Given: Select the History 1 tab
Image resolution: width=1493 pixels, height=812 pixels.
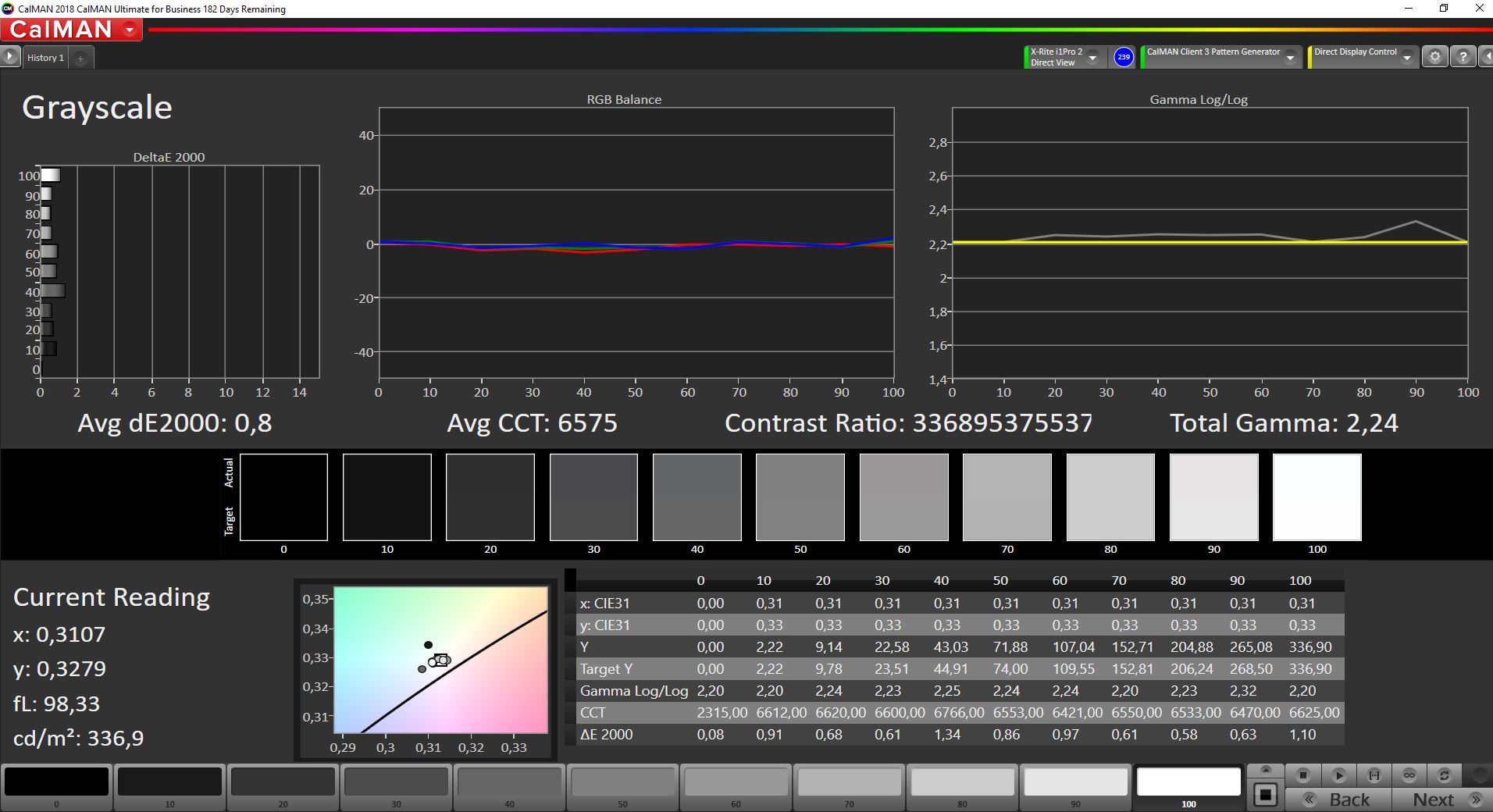Looking at the screenshot, I should pos(45,58).
